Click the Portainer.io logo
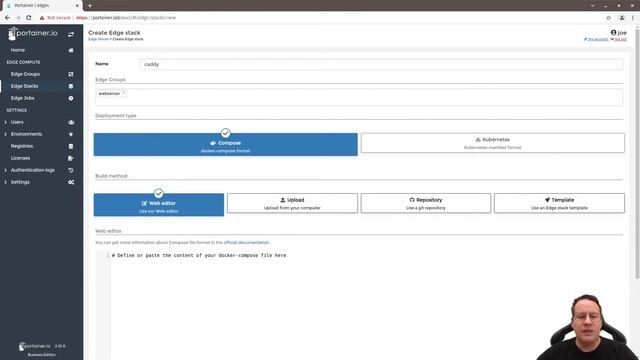This screenshot has width=640, height=360. (x=33, y=33)
